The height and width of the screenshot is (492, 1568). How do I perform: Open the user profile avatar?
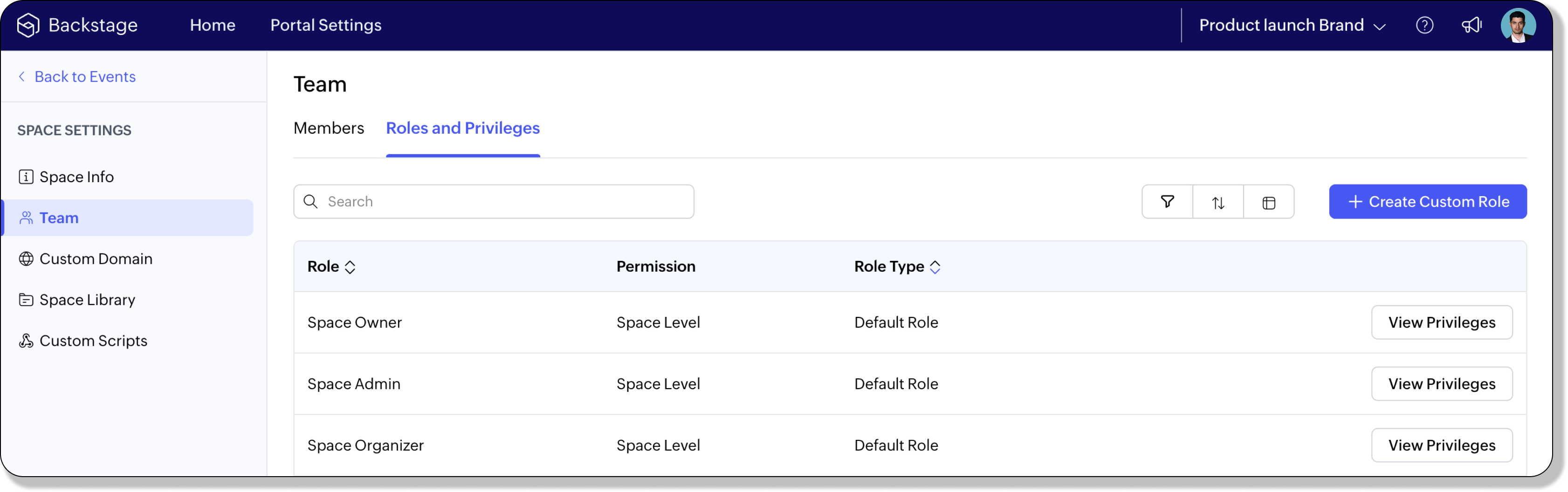coord(1518,25)
